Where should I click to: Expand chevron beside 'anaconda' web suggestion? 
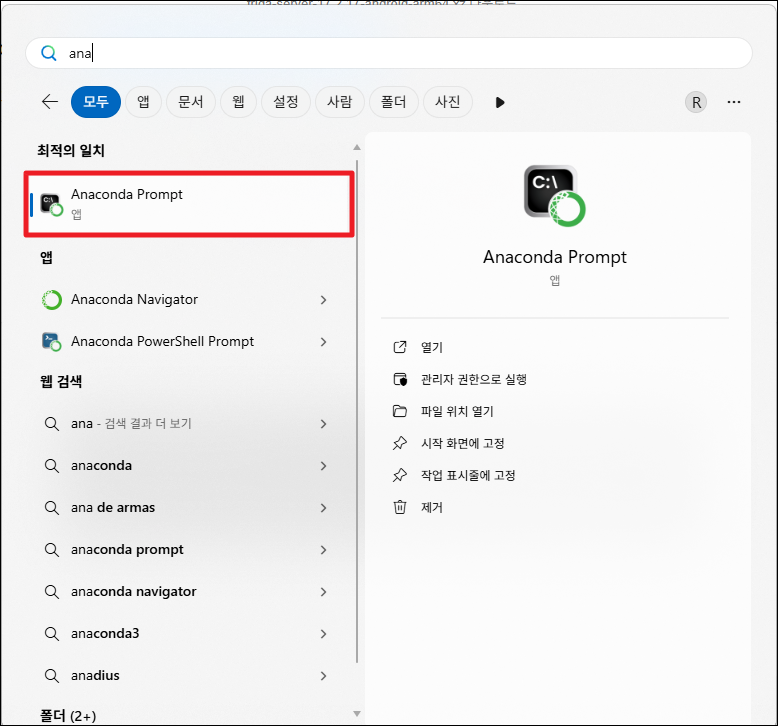[x=323, y=465]
